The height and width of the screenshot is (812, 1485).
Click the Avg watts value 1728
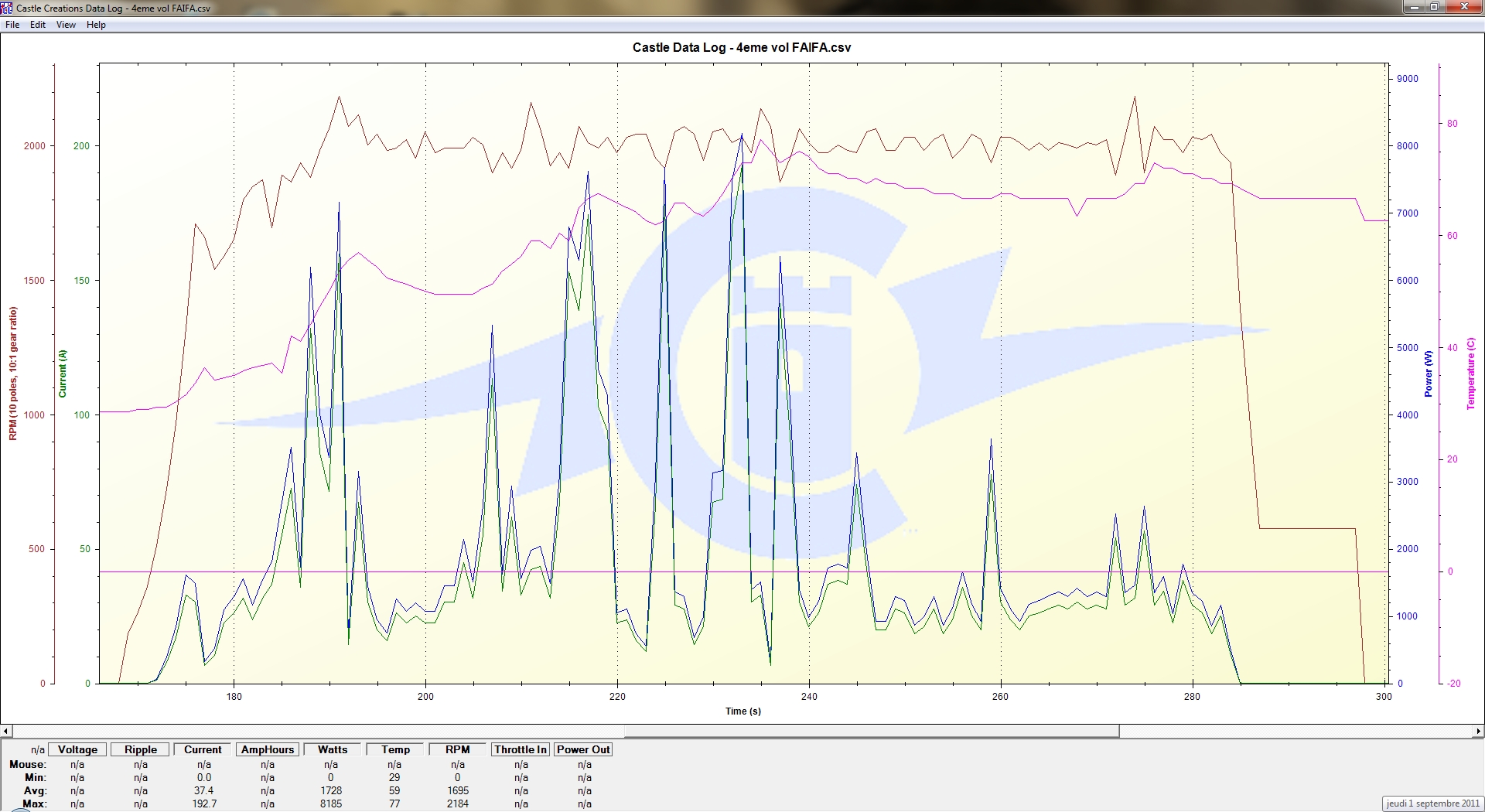point(331,791)
